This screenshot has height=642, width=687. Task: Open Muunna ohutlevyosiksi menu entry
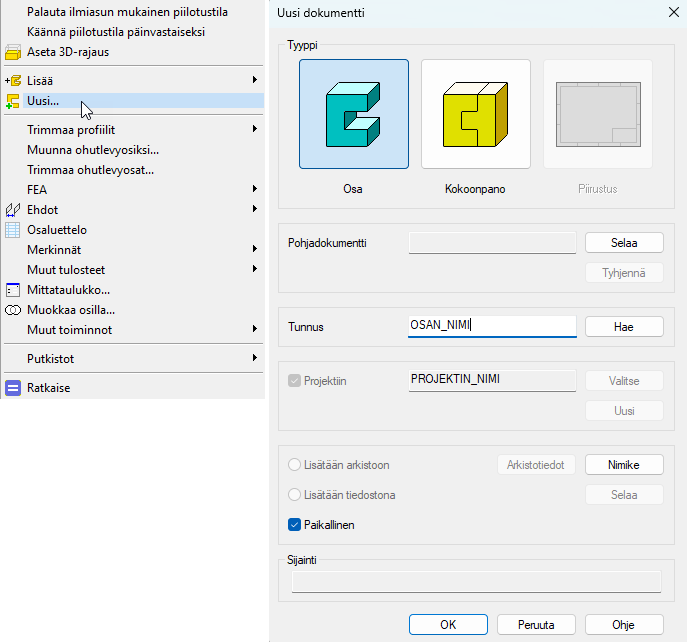(x=93, y=150)
